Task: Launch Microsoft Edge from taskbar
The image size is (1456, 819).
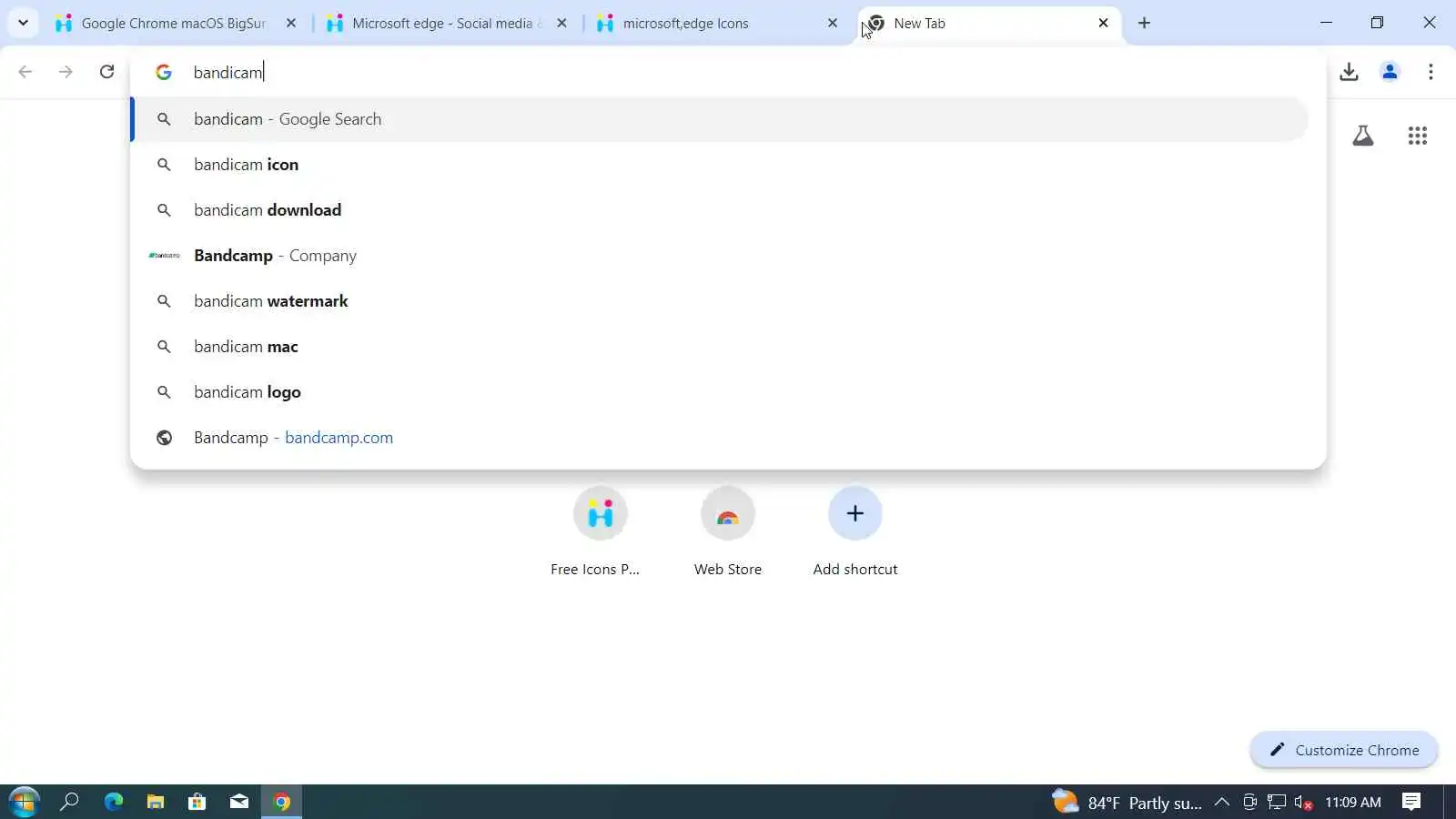Action: [113, 802]
